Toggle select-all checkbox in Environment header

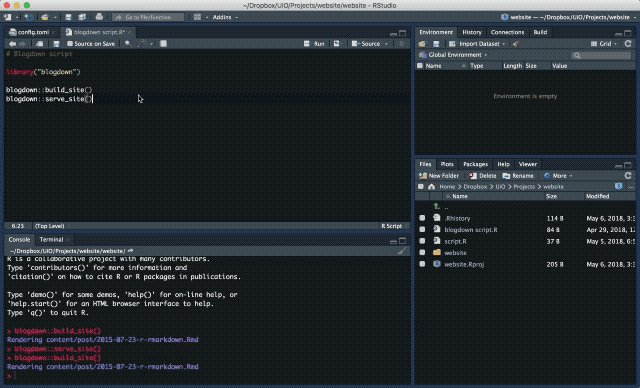pyautogui.click(x=420, y=66)
